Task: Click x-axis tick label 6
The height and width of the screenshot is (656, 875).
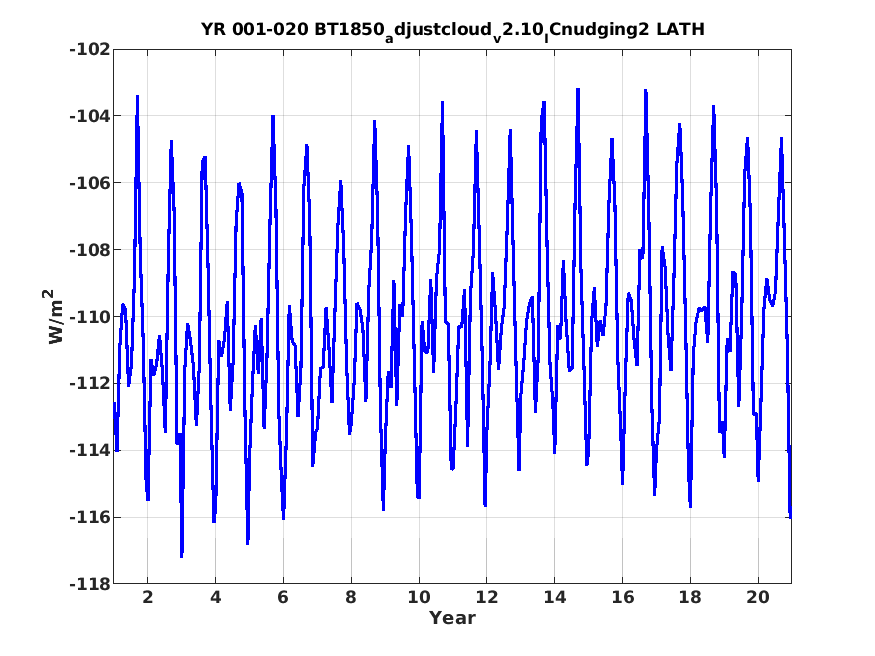Action: (283, 597)
